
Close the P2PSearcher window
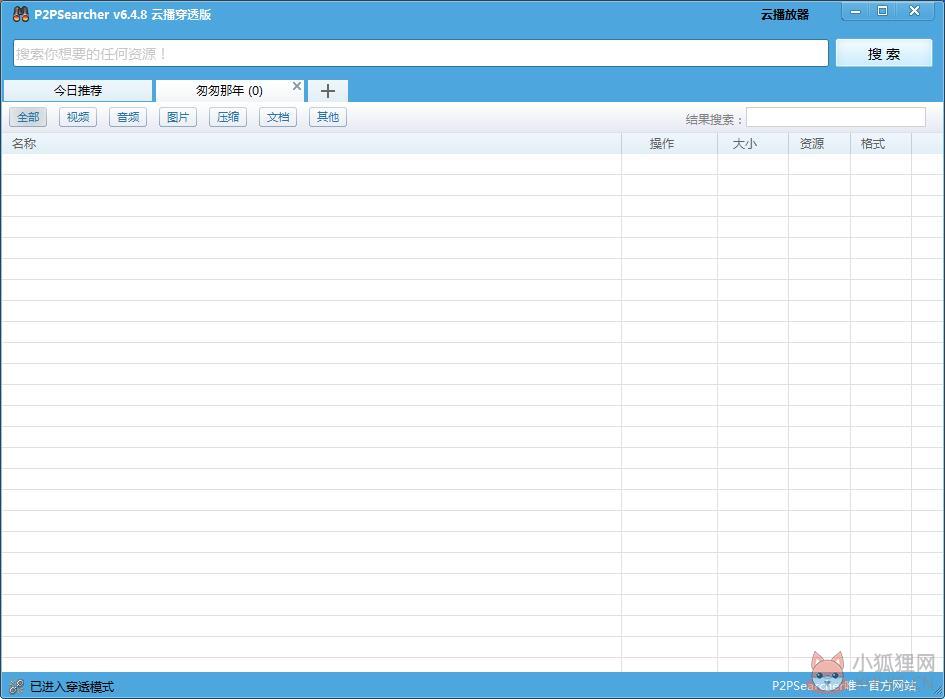click(x=914, y=11)
